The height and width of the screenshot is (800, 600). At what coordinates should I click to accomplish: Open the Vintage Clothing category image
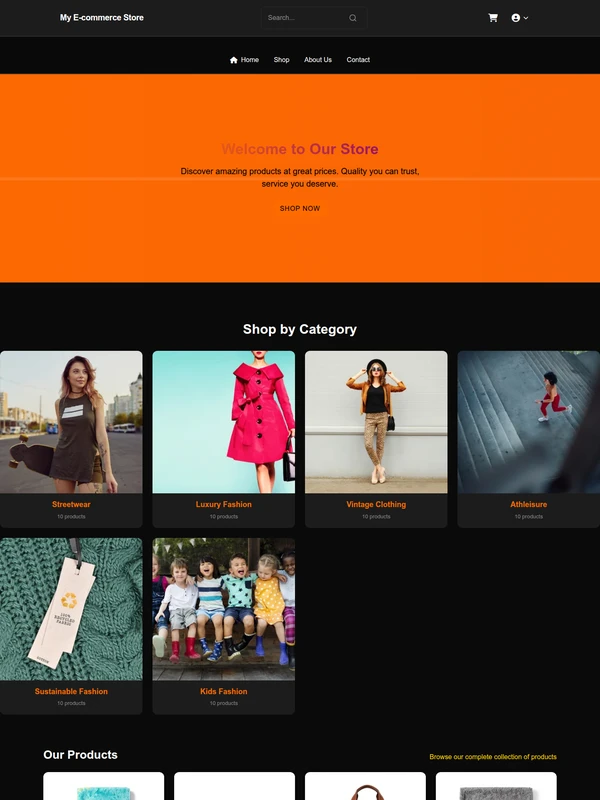point(376,422)
